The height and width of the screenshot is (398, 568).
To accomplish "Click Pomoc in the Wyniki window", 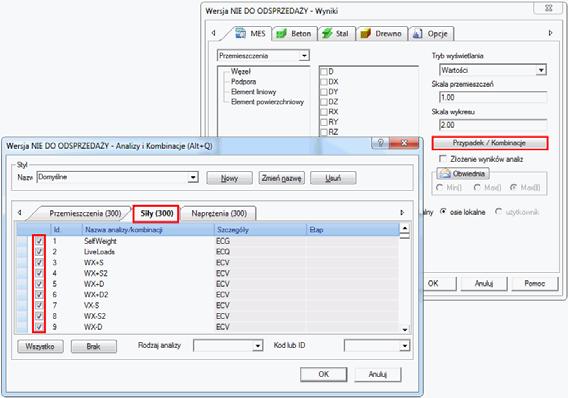I will [535, 284].
